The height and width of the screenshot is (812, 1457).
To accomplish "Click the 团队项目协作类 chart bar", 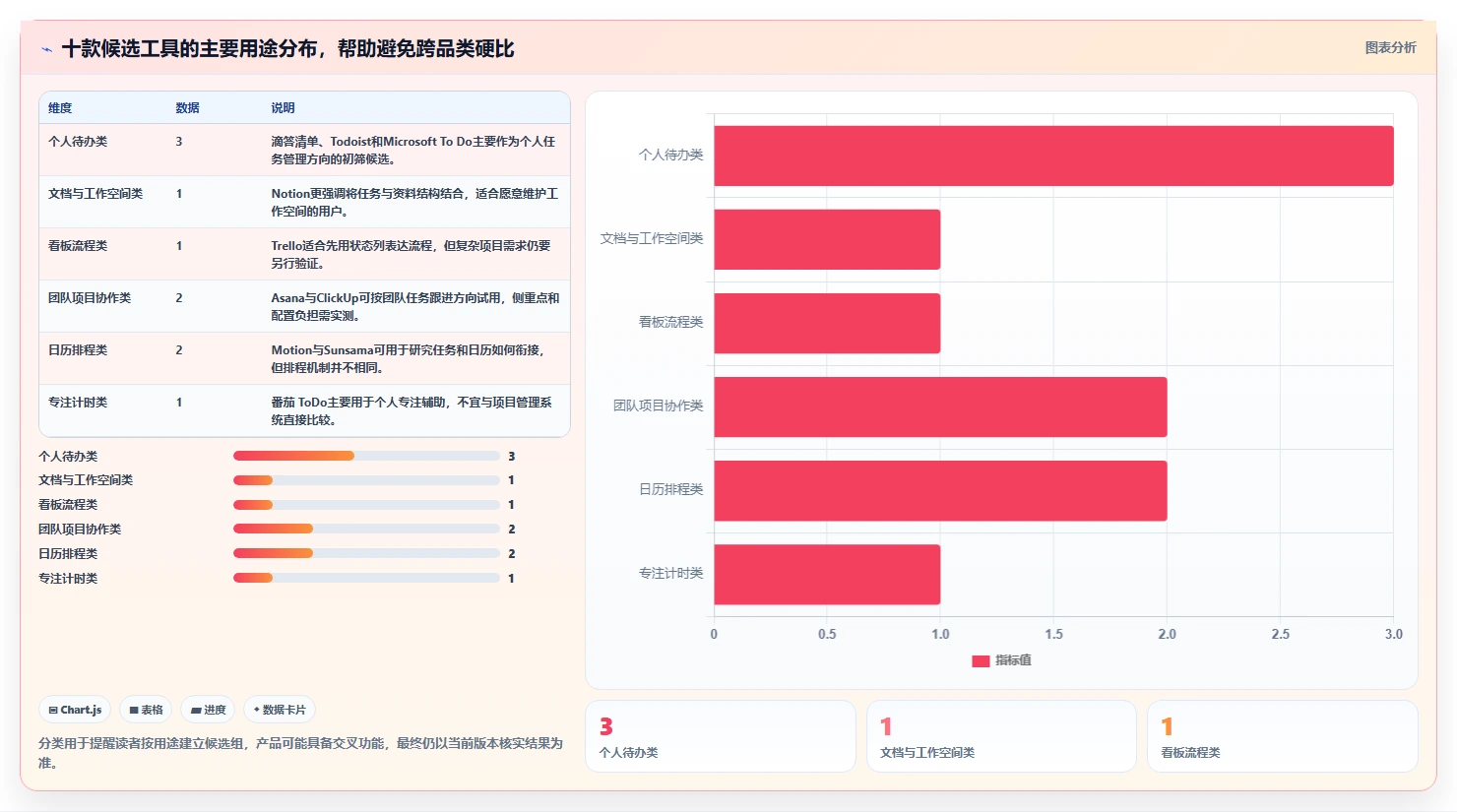I will coord(940,406).
